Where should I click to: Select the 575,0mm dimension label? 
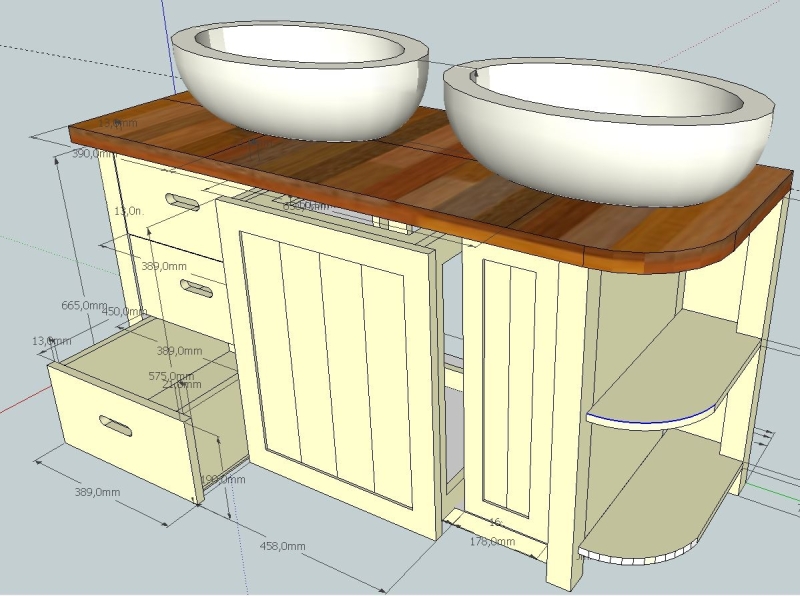point(171,377)
